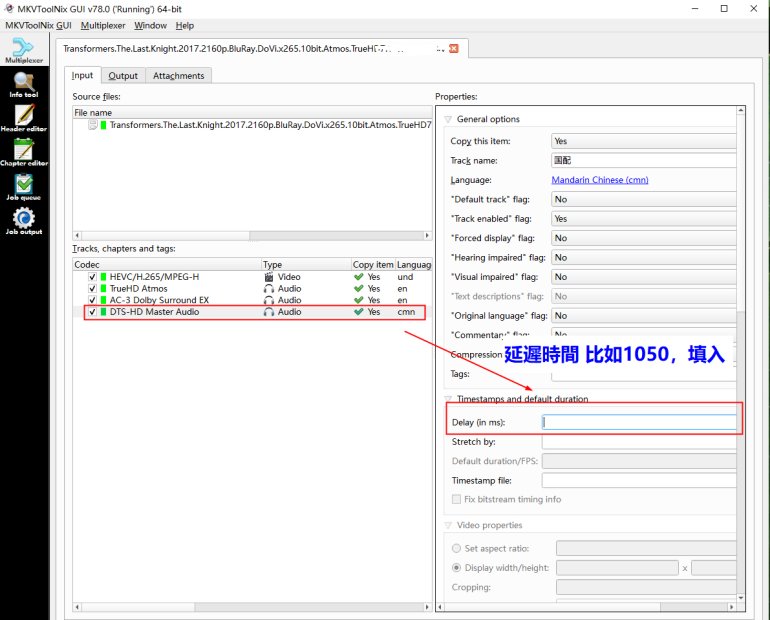Open Default track flag dropdown
Screen dimensions: 770x620
click(x=643, y=199)
